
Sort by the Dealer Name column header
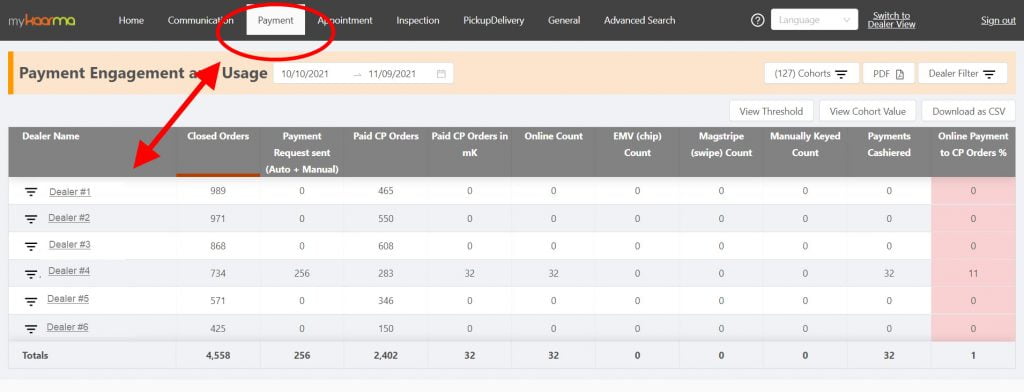(x=92, y=152)
